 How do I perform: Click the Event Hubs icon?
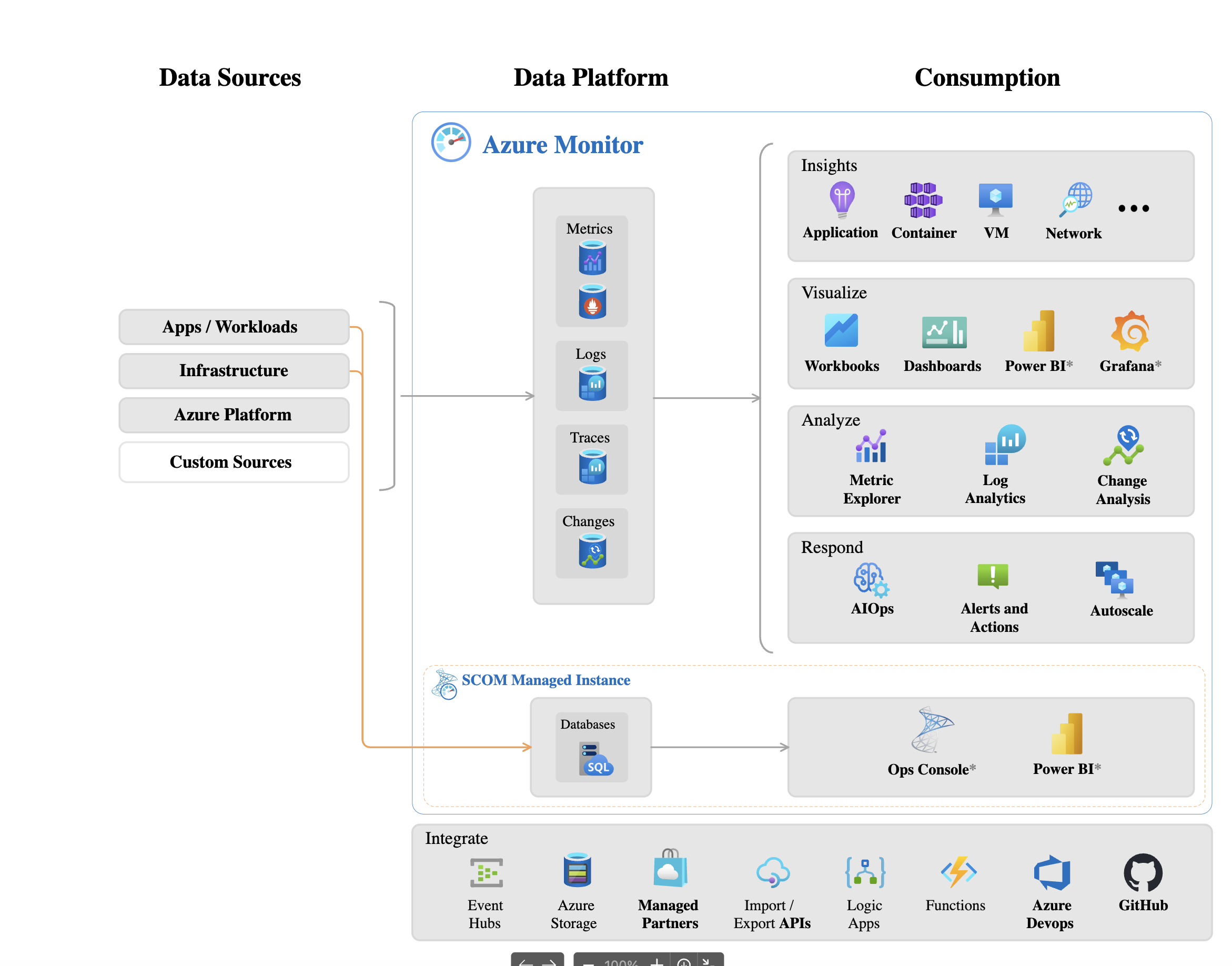[x=486, y=872]
